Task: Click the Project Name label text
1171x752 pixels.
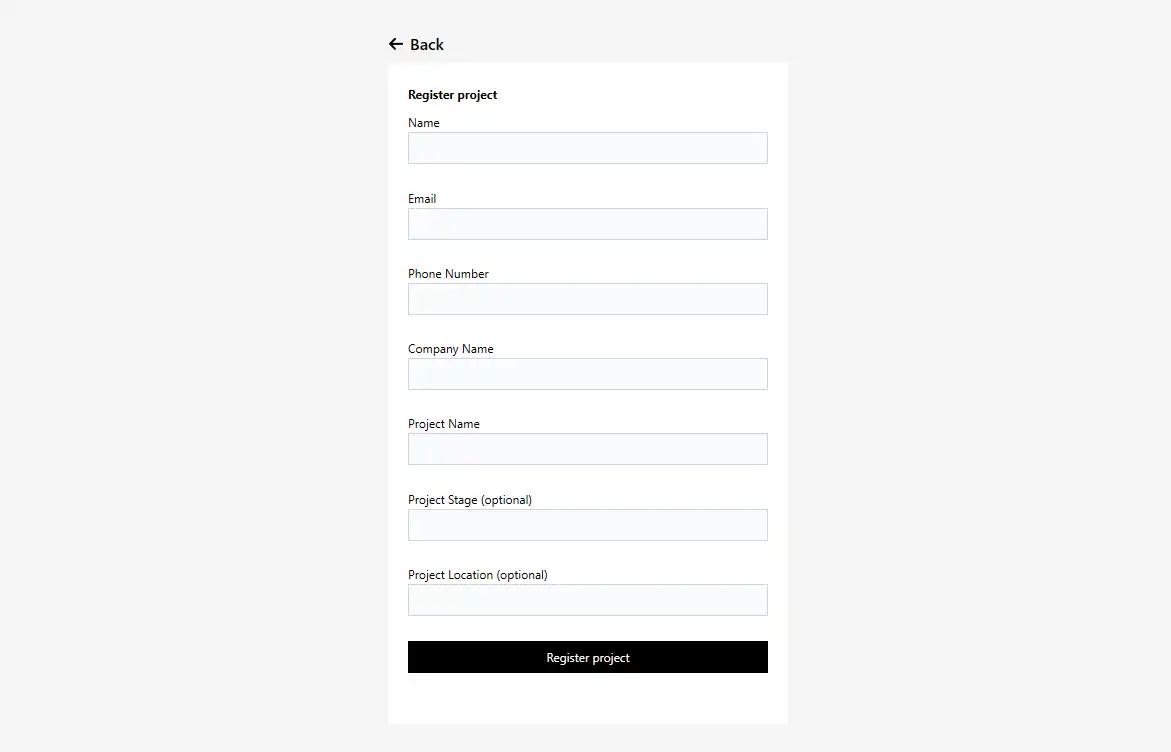Action: tap(444, 423)
